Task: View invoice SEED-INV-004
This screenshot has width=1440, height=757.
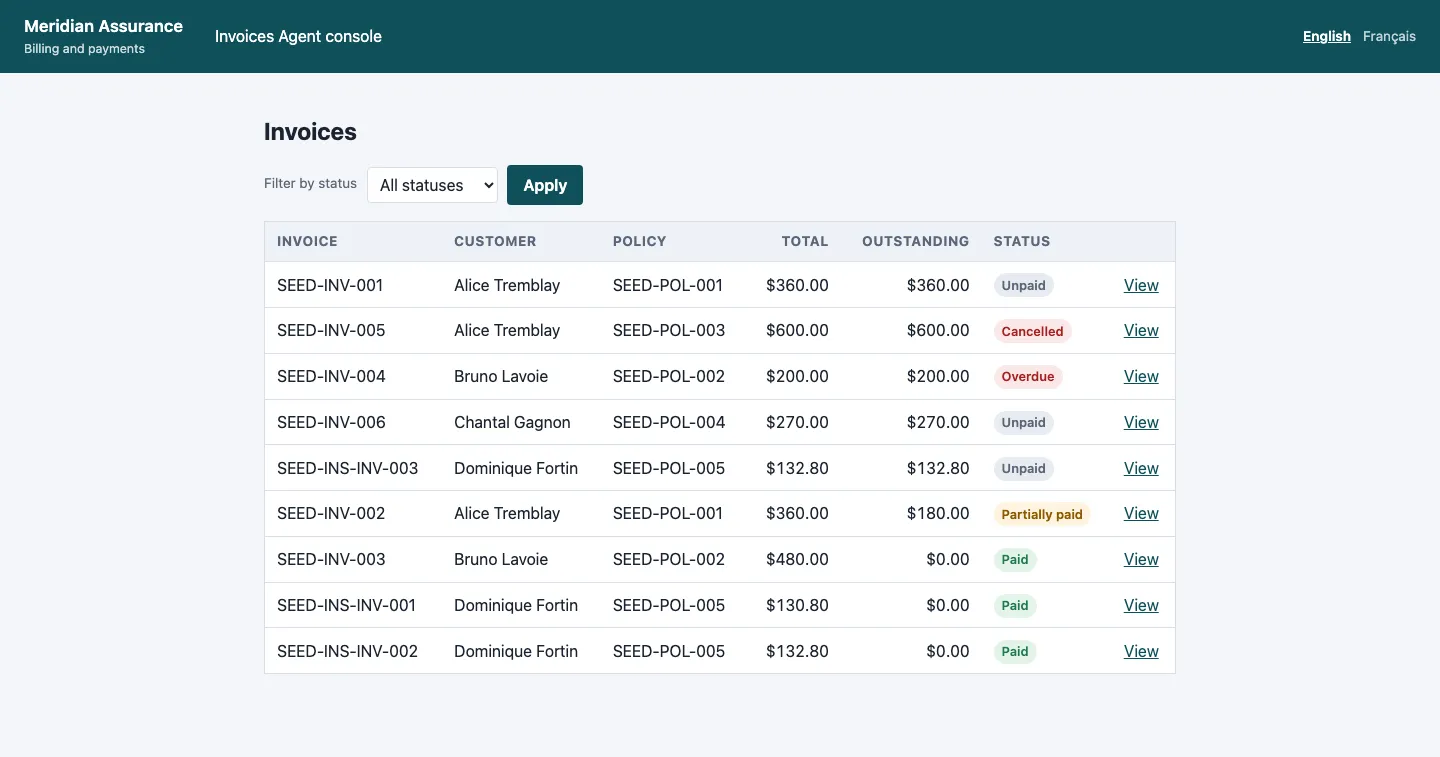Action: pos(1141,376)
